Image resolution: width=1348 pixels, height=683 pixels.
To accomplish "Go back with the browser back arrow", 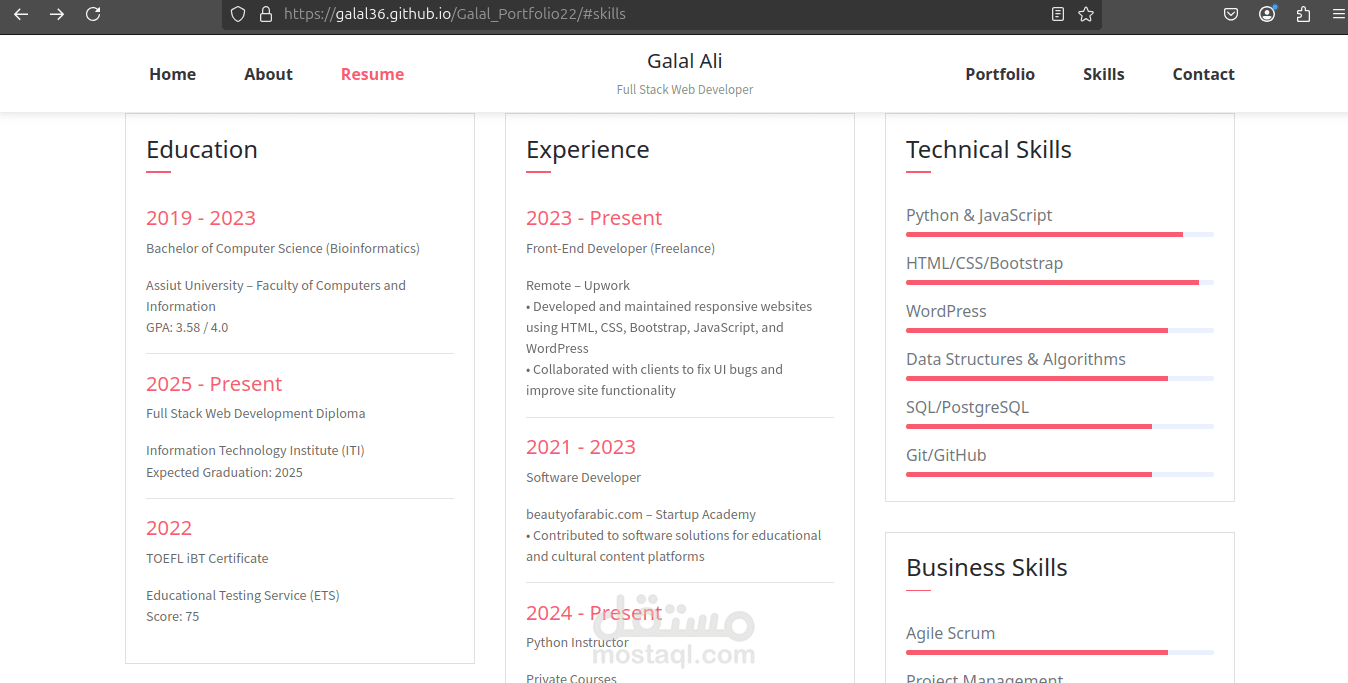I will point(21,14).
